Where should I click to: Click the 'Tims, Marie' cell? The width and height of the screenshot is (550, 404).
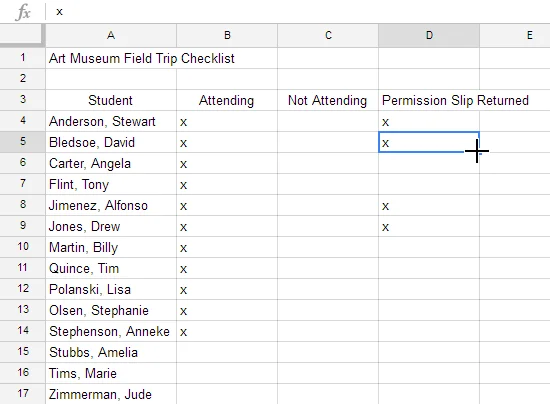click(x=111, y=373)
